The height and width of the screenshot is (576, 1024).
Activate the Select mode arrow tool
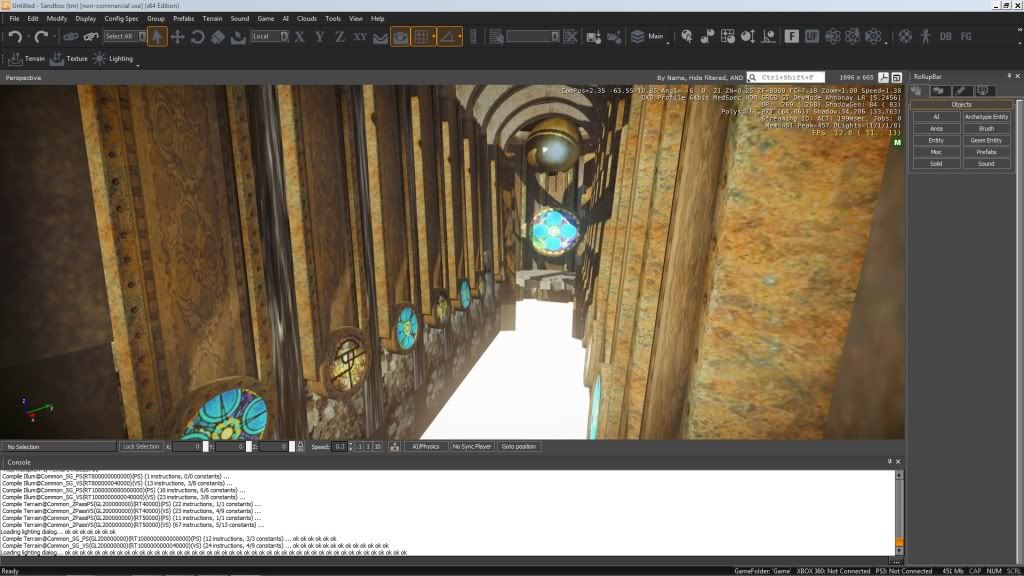[x=157, y=37]
